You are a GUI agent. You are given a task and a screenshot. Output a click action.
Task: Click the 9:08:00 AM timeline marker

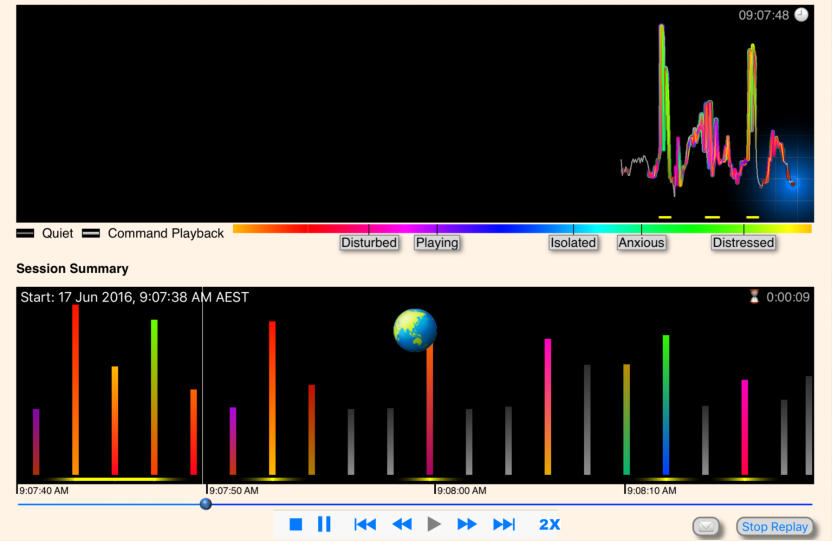click(x=460, y=491)
